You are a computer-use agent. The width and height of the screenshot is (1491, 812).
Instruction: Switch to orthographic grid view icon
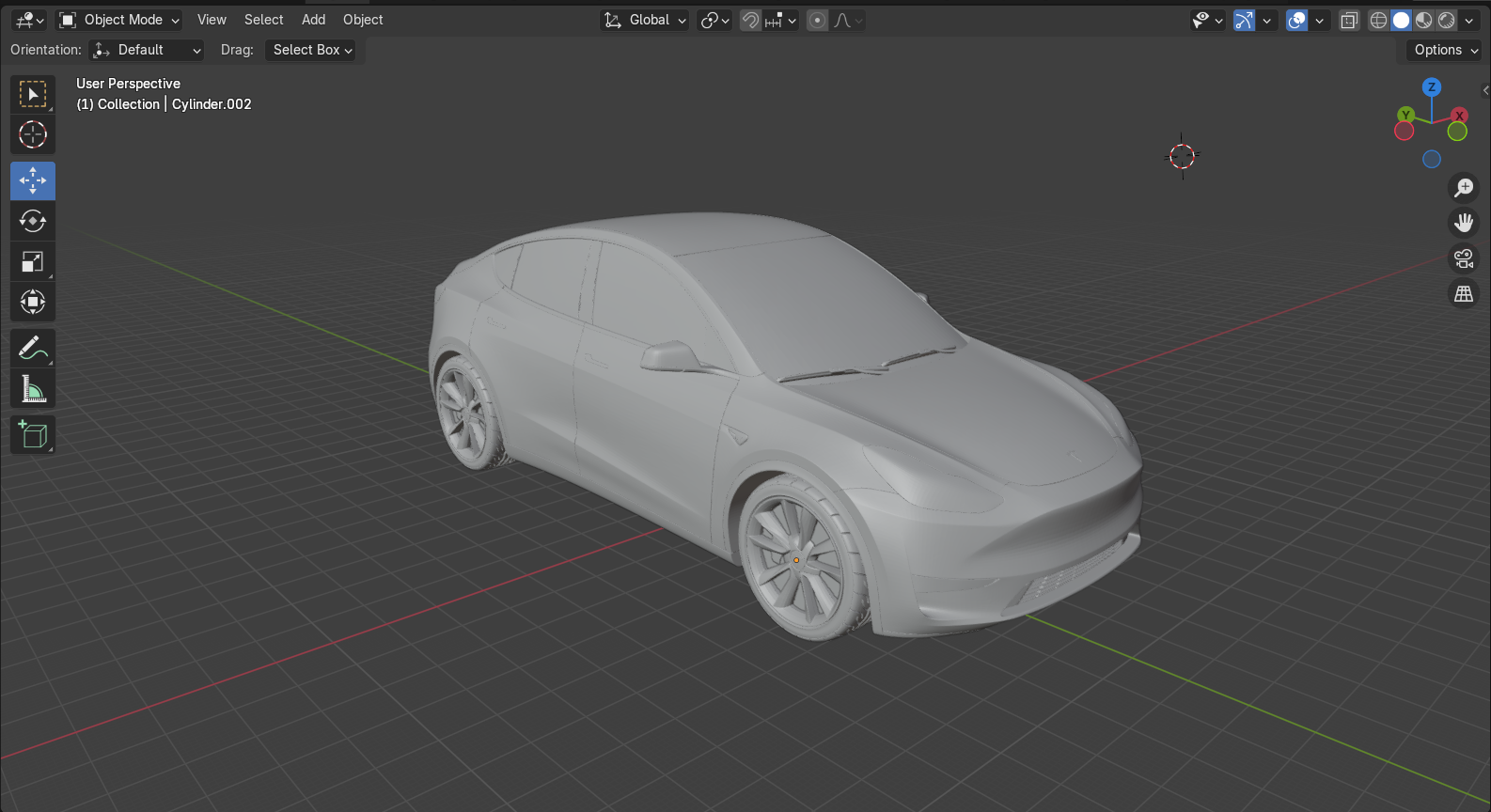[x=1464, y=294]
